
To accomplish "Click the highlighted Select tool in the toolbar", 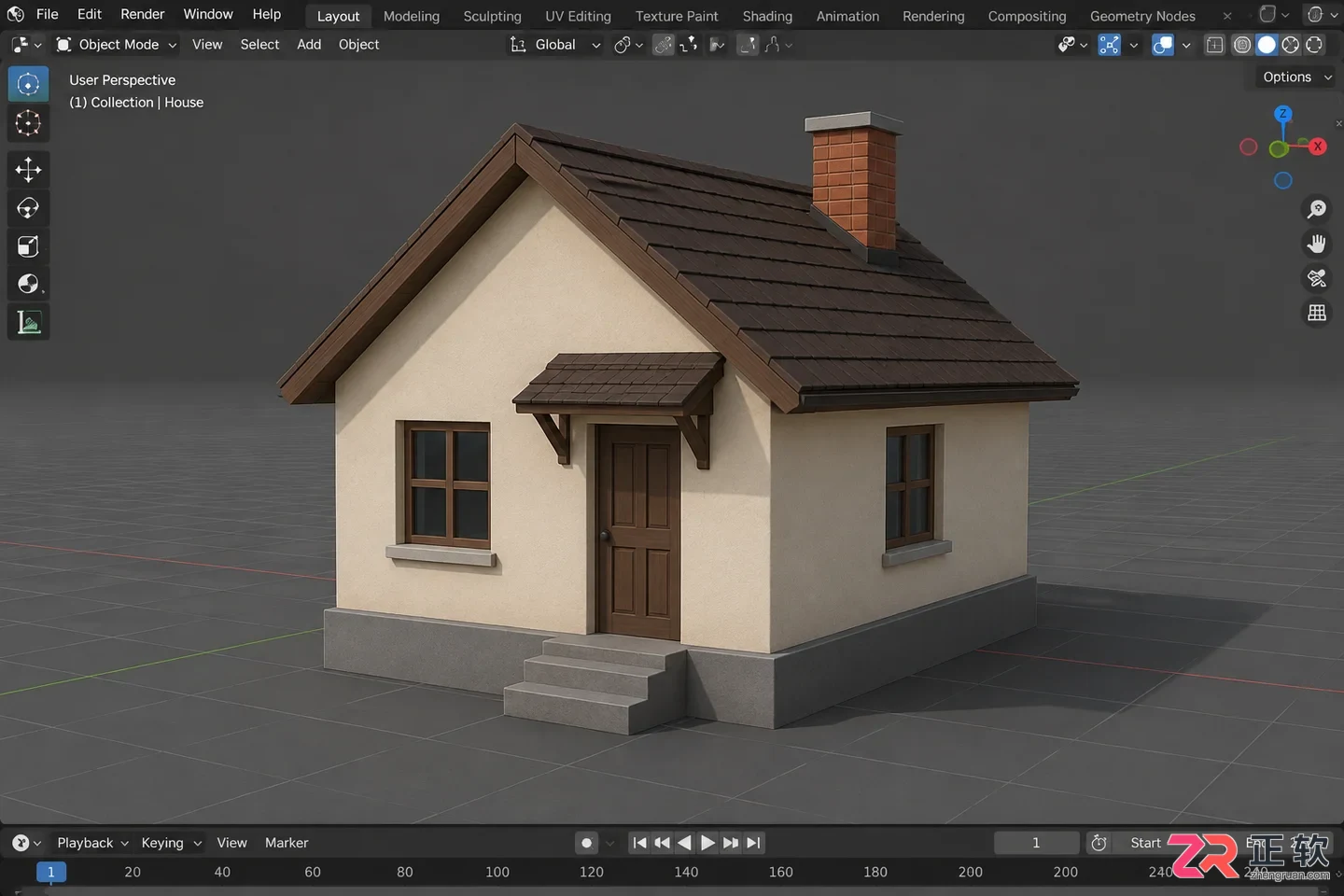I will 28,84.
